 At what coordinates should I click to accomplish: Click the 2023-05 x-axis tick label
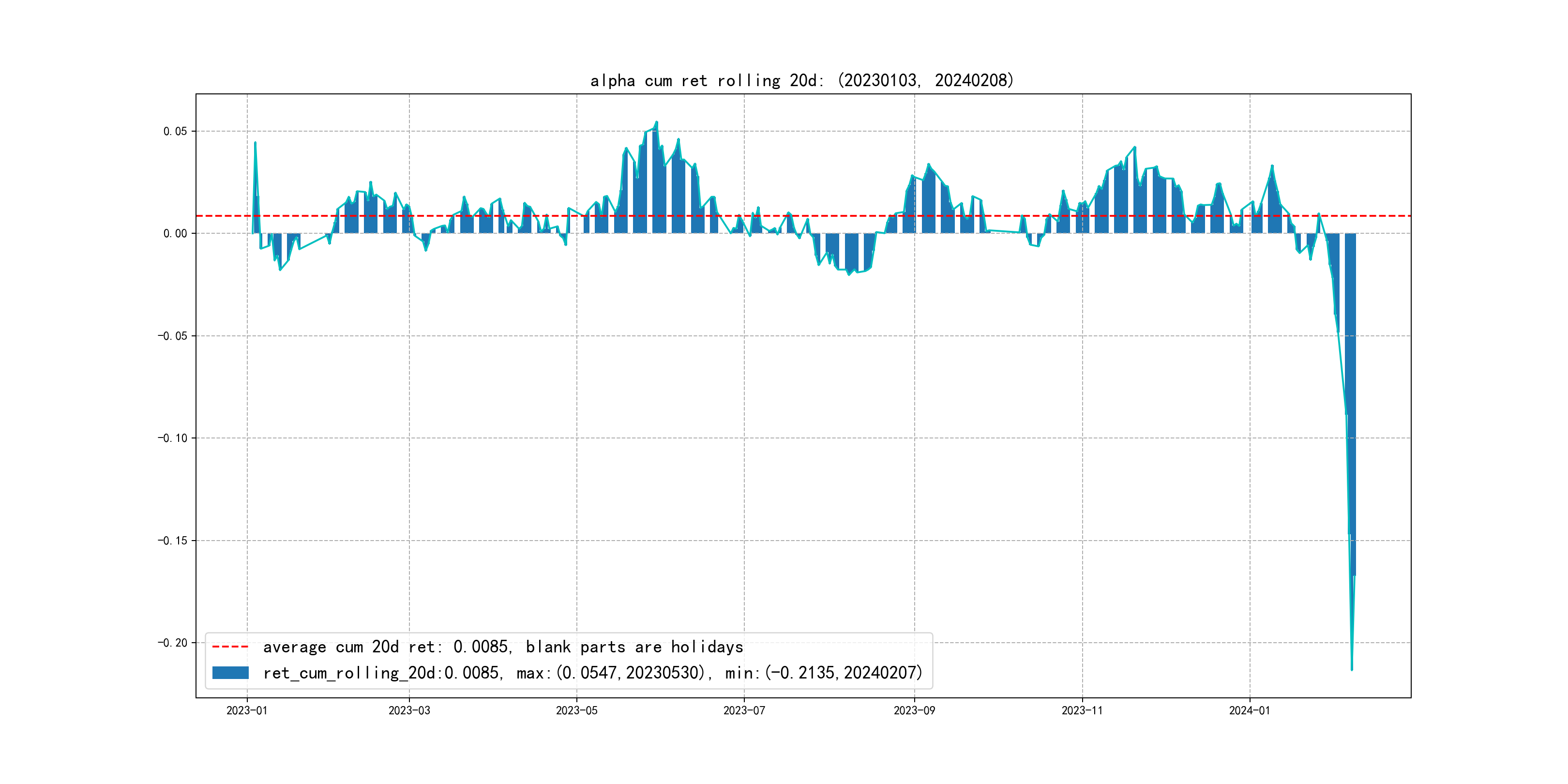pyautogui.click(x=576, y=710)
